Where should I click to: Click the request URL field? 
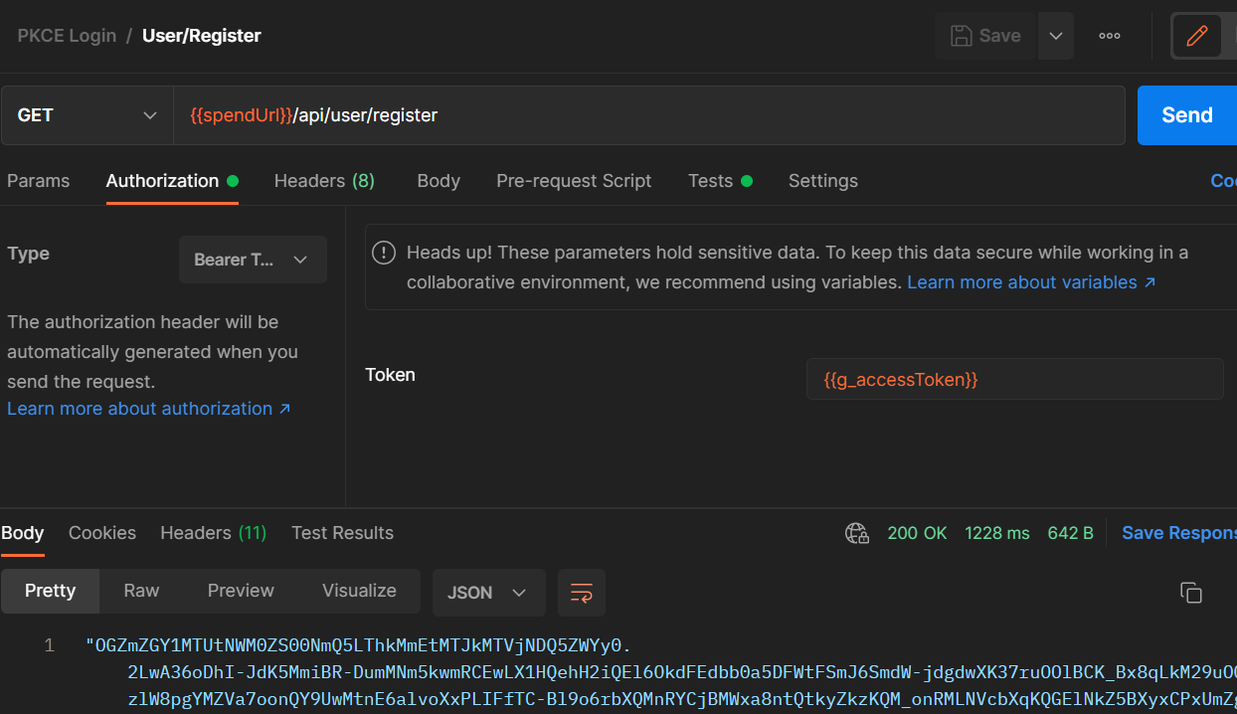650,115
